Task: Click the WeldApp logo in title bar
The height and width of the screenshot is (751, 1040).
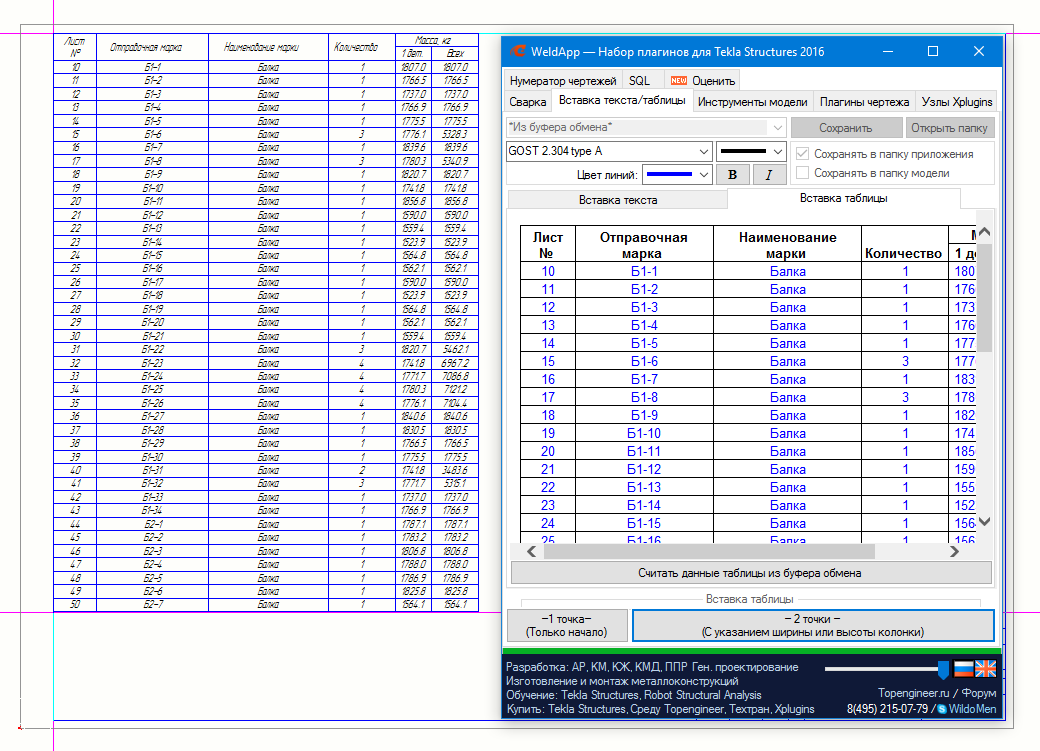Action: tap(517, 51)
